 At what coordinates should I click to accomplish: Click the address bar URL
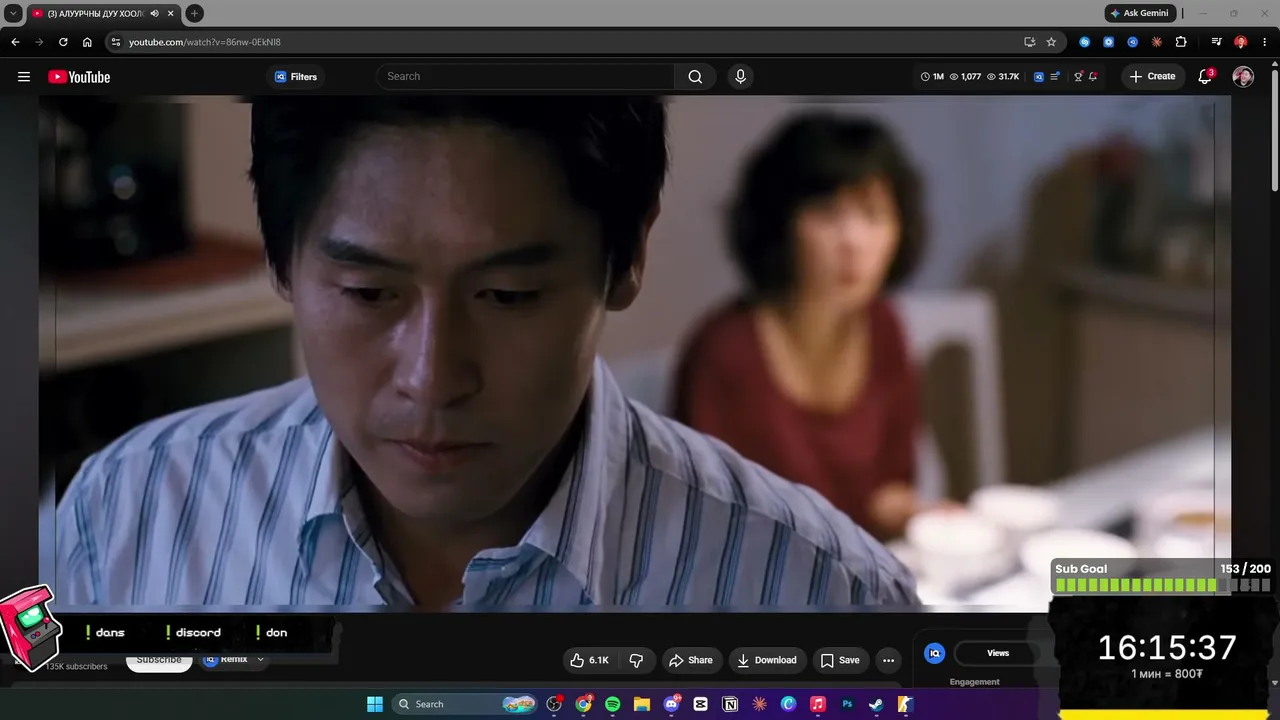[x=205, y=42]
